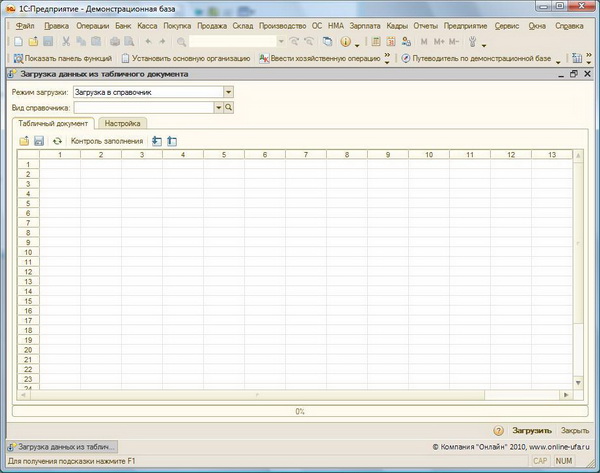600x473 pixels.
Task: Click the Open file icon in main toolbar
Action: pyautogui.click(x=33, y=41)
